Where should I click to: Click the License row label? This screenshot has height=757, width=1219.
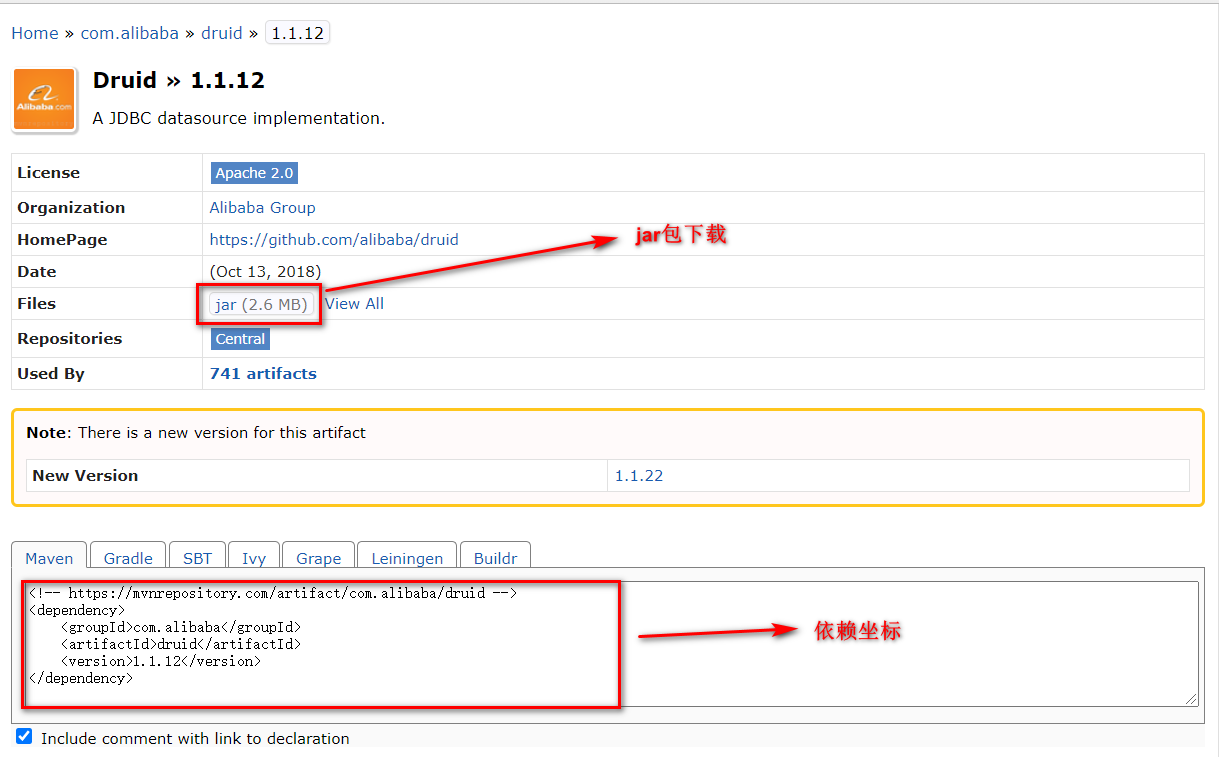tap(49, 173)
